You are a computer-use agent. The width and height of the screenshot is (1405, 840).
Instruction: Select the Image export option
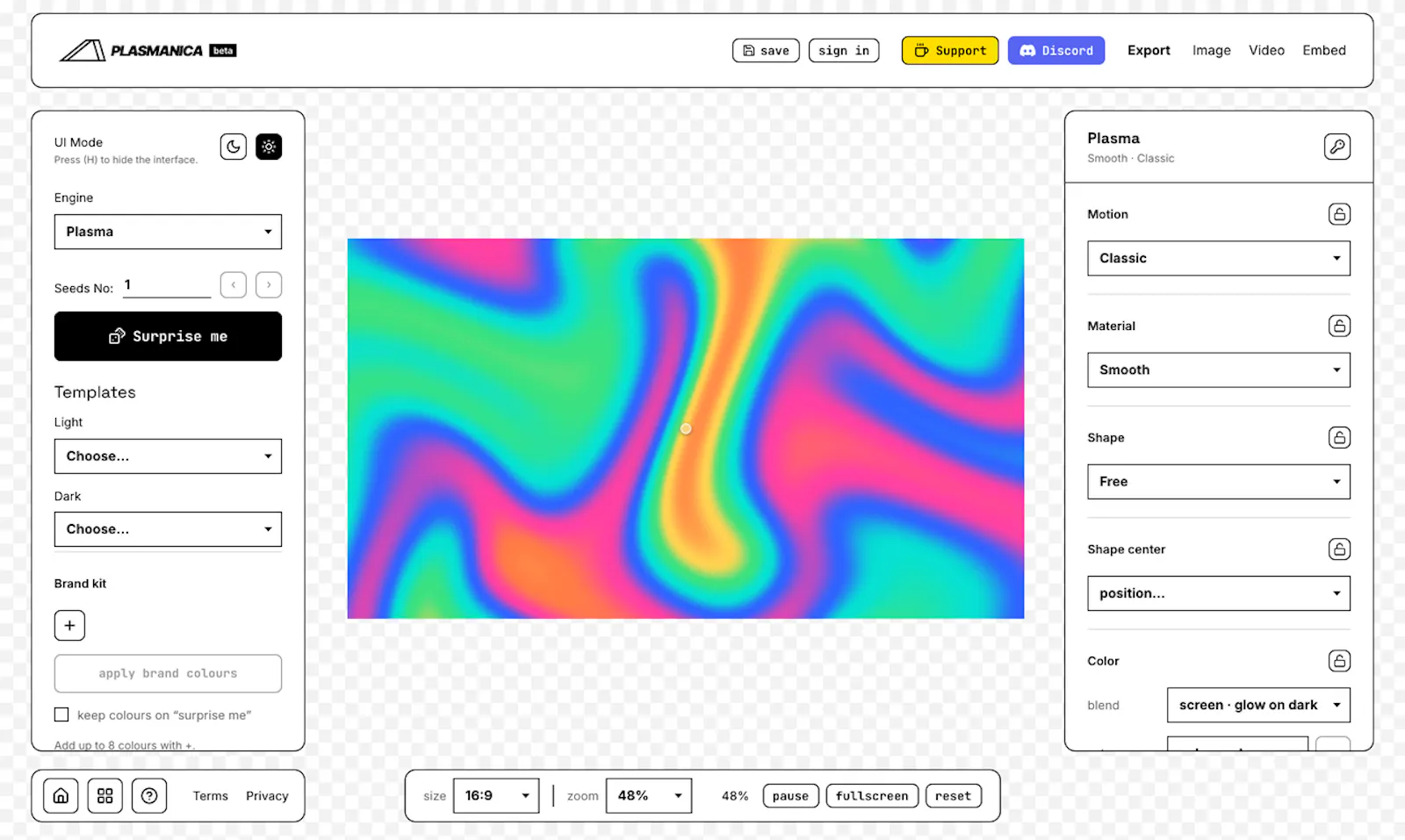click(x=1211, y=51)
